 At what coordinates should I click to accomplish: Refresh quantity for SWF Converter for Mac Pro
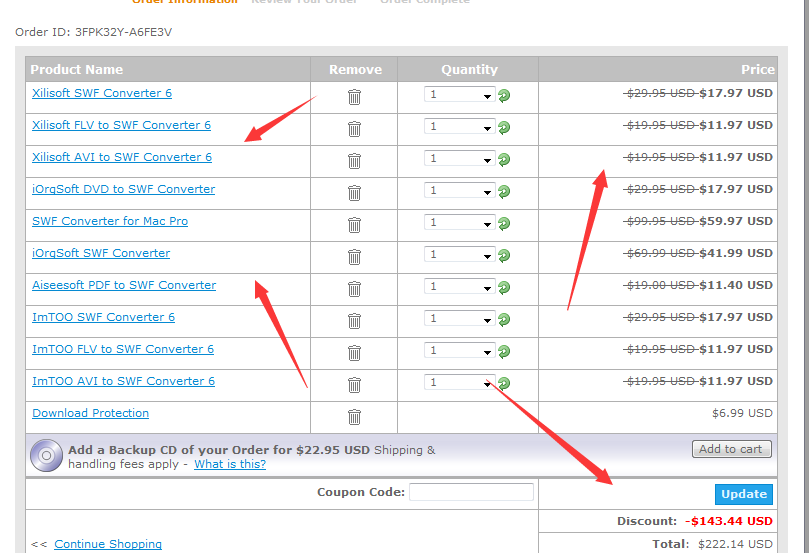click(504, 223)
